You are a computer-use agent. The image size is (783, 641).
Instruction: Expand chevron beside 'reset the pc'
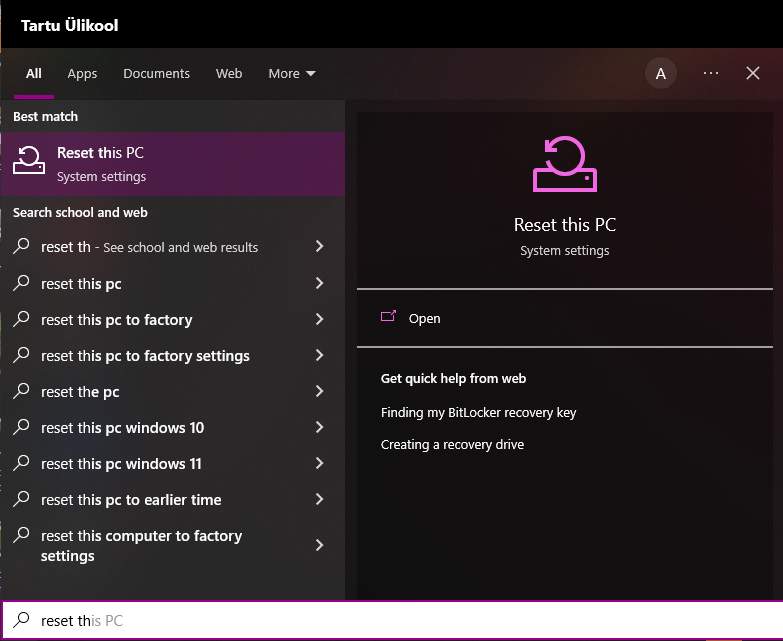pyautogui.click(x=320, y=391)
